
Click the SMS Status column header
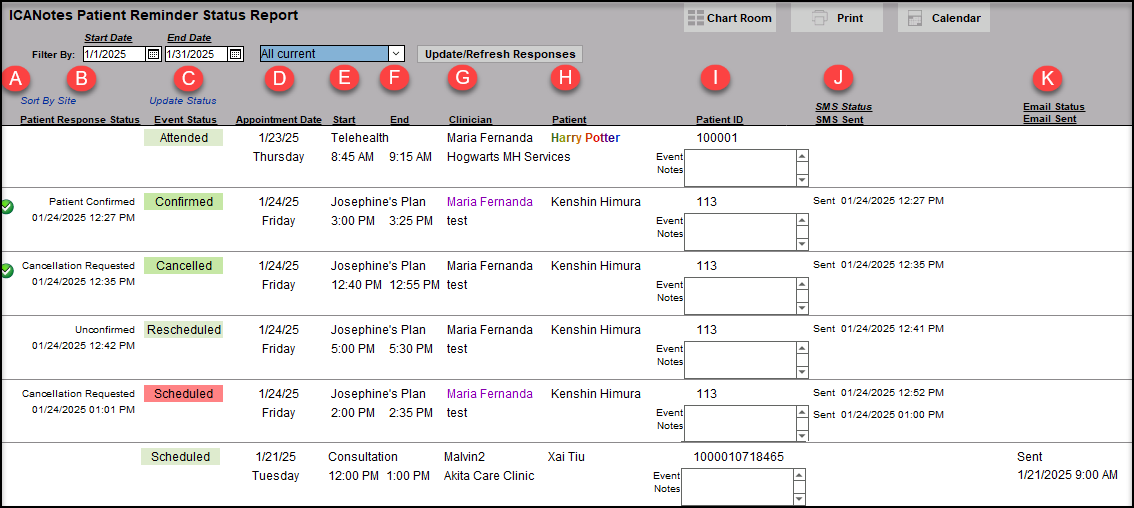click(843, 107)
